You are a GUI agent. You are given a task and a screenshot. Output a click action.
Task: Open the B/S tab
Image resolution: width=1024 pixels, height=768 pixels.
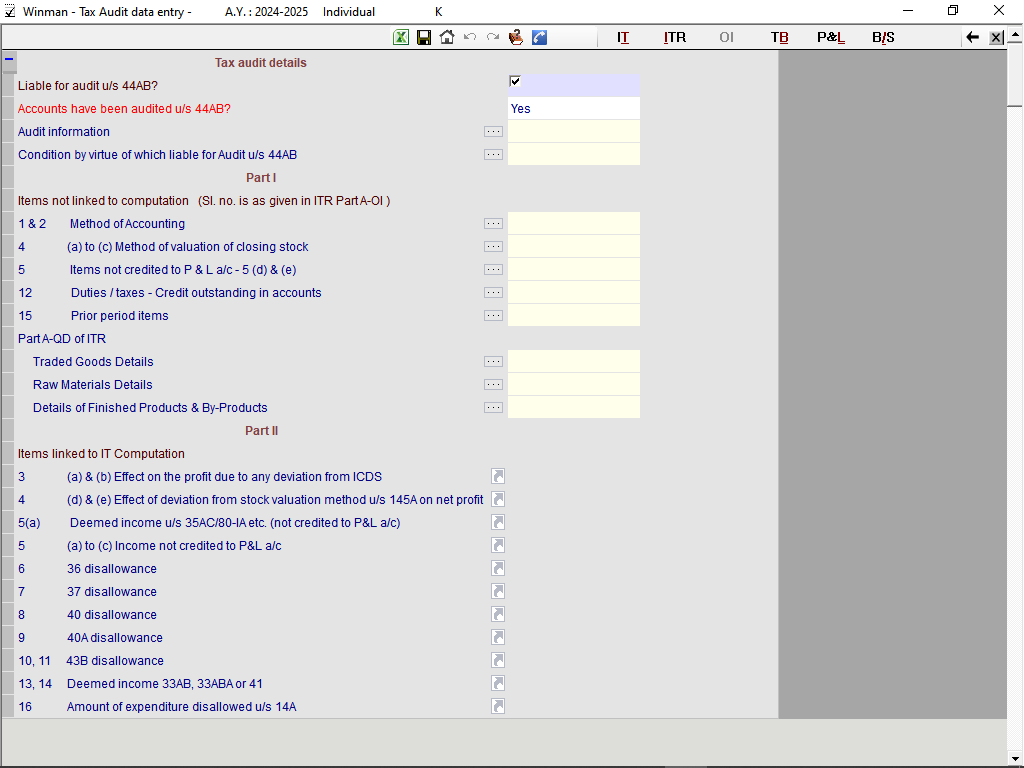tap(883, 37)
